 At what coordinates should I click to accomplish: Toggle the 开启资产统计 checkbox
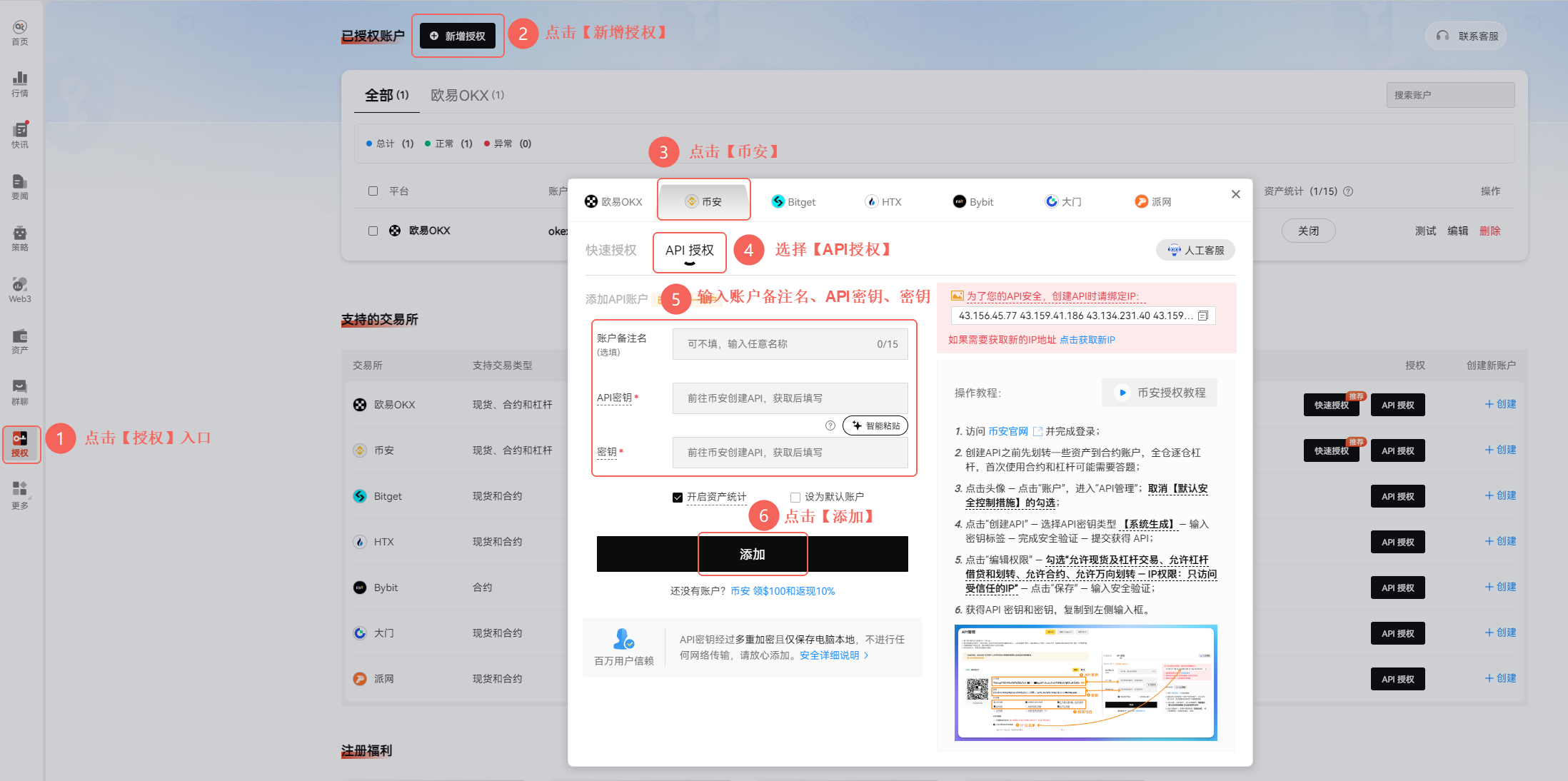point(678,498)
